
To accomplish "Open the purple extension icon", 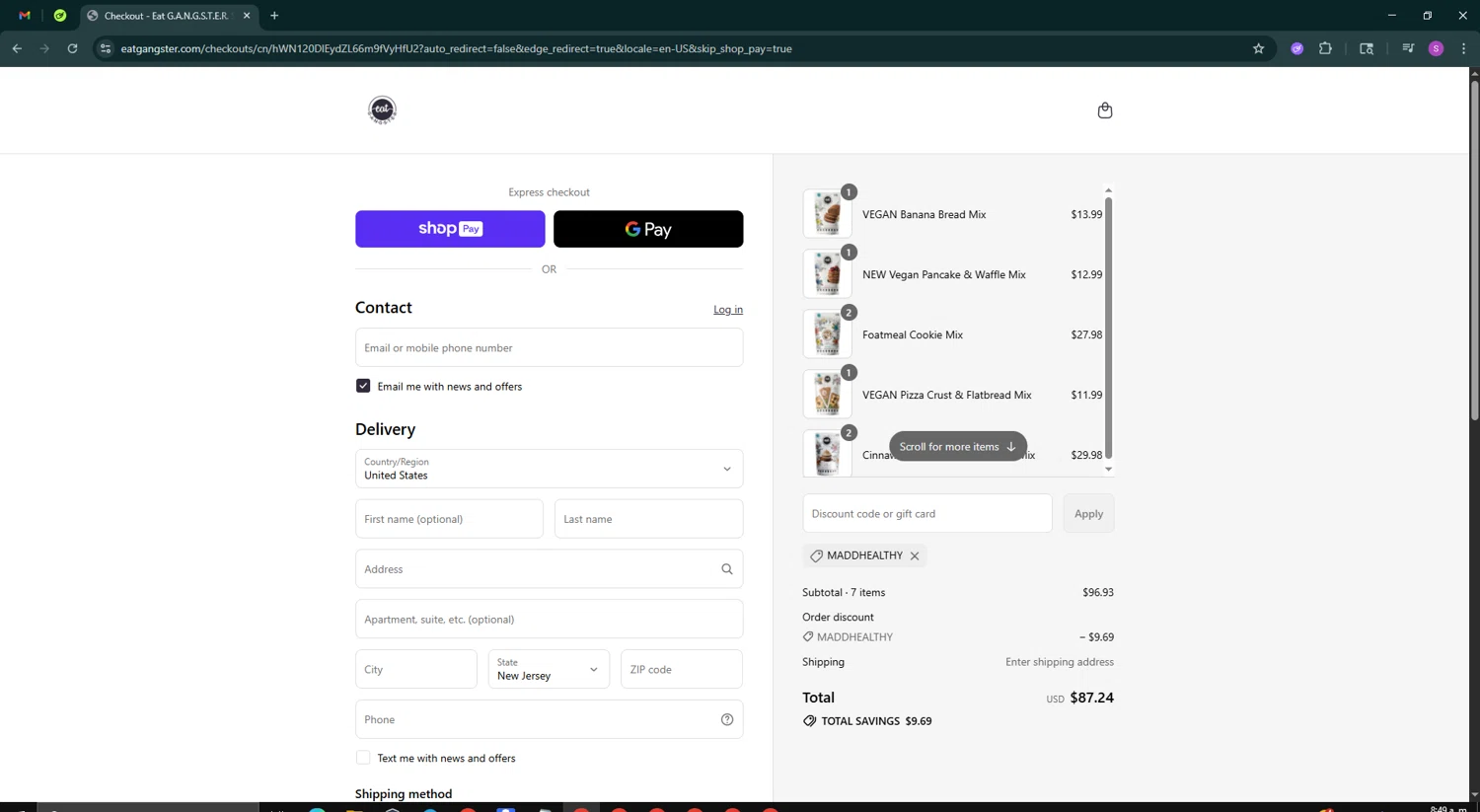I will coord(1297,48).
